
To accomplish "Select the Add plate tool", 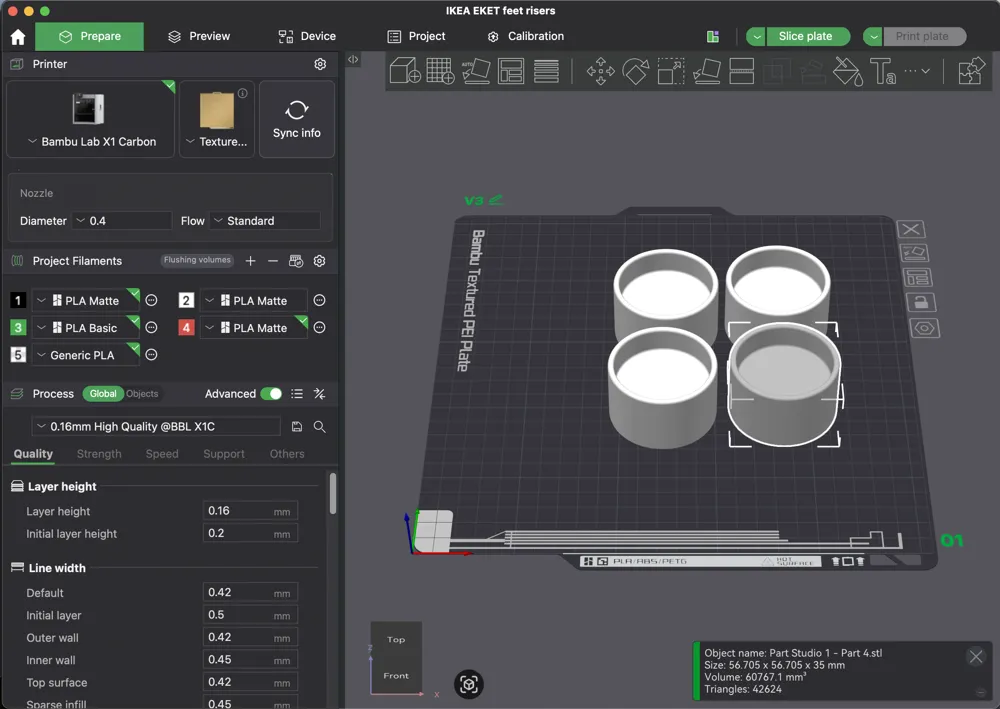I will tap(440, 71).
